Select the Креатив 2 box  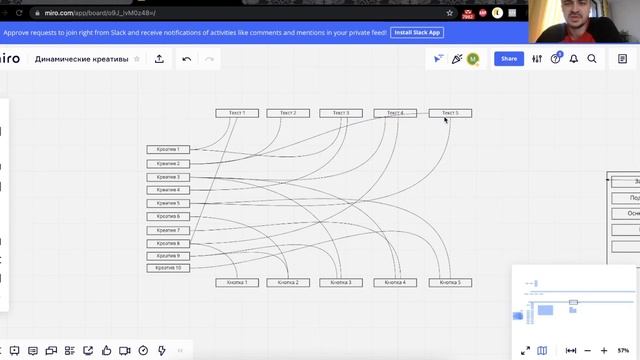(168, 164)
